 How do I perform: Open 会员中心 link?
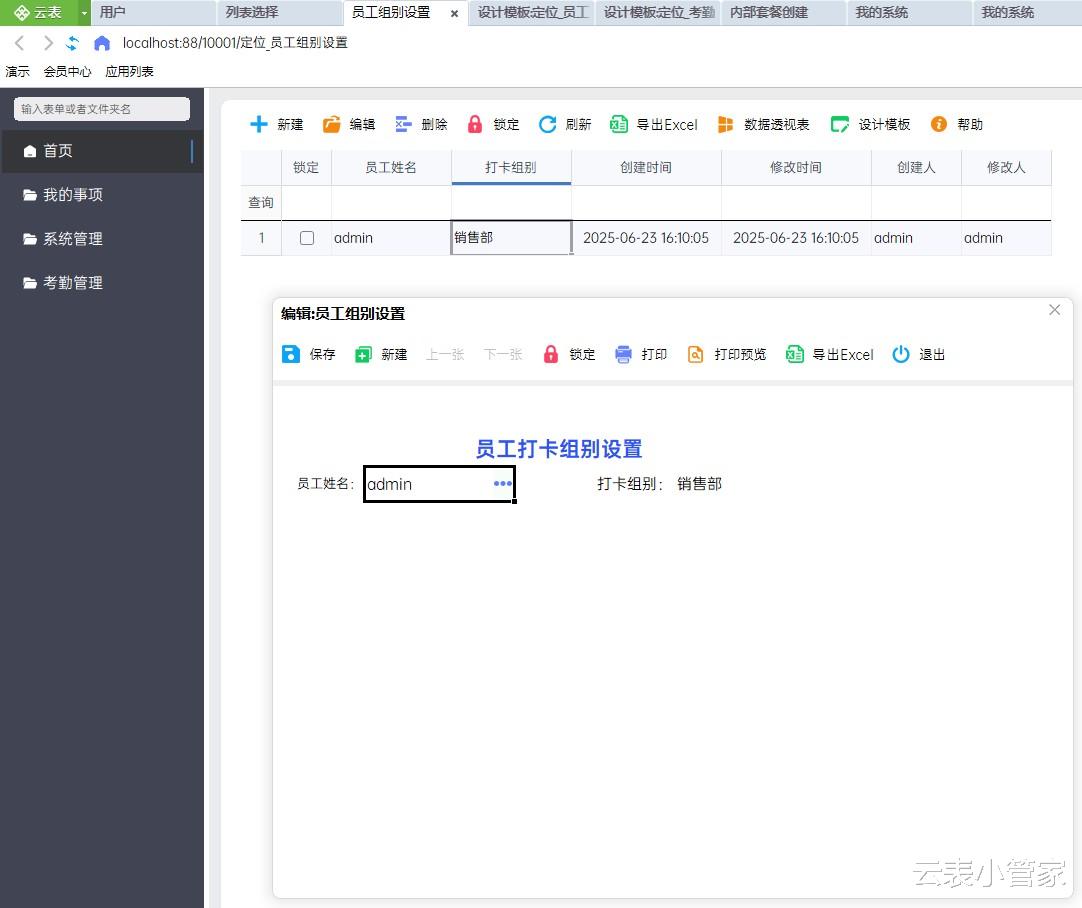tap(67, 71)
